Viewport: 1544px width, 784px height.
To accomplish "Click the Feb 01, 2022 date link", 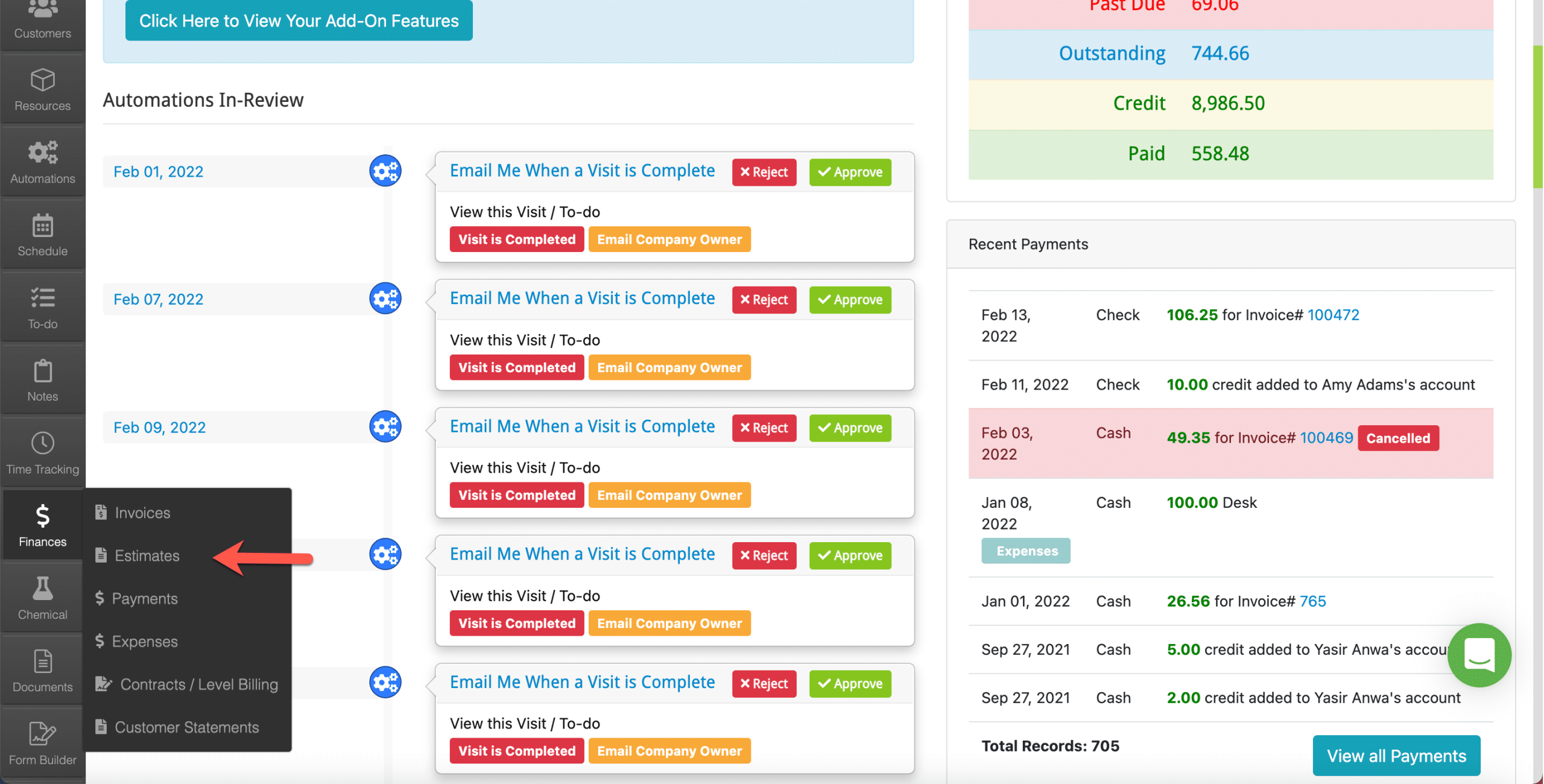I will point(159,172).
